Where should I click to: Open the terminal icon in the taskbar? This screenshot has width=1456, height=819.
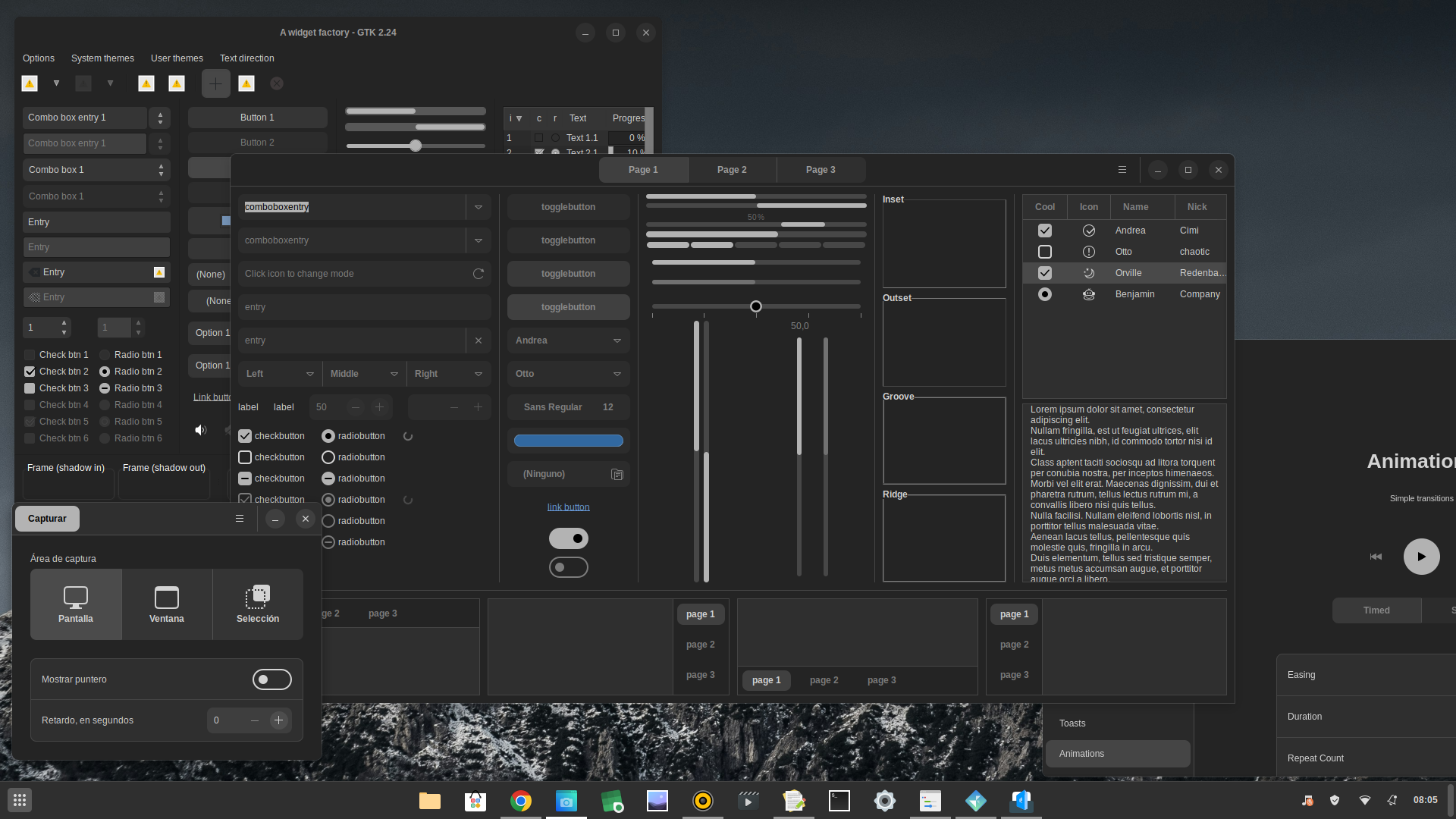[839, 801]
